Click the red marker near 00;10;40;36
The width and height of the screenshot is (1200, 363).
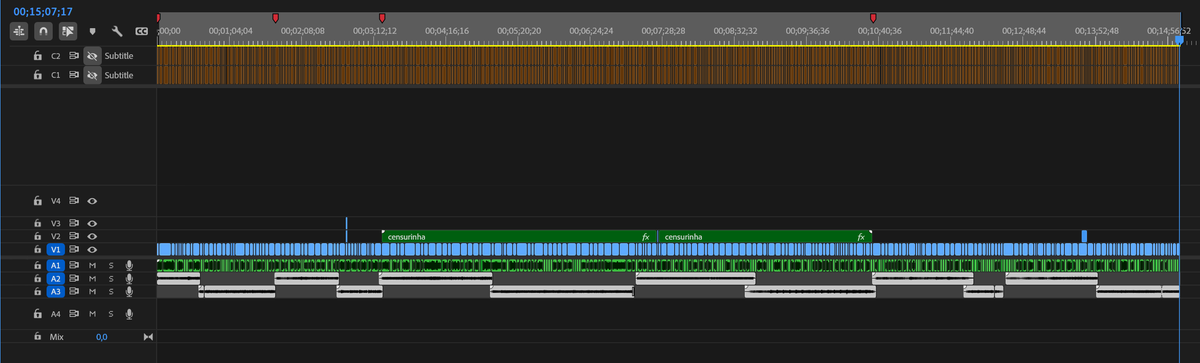[873, 18]
